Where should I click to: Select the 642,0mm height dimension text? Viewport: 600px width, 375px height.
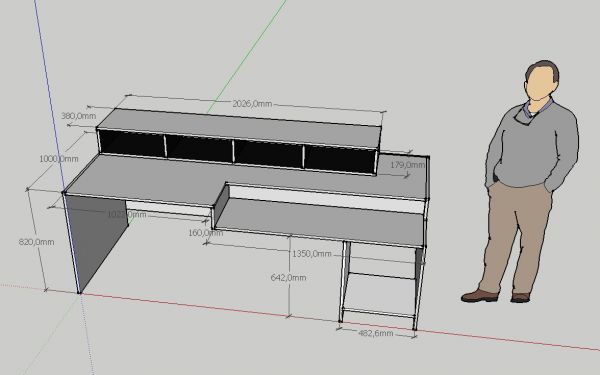[288, 277]
